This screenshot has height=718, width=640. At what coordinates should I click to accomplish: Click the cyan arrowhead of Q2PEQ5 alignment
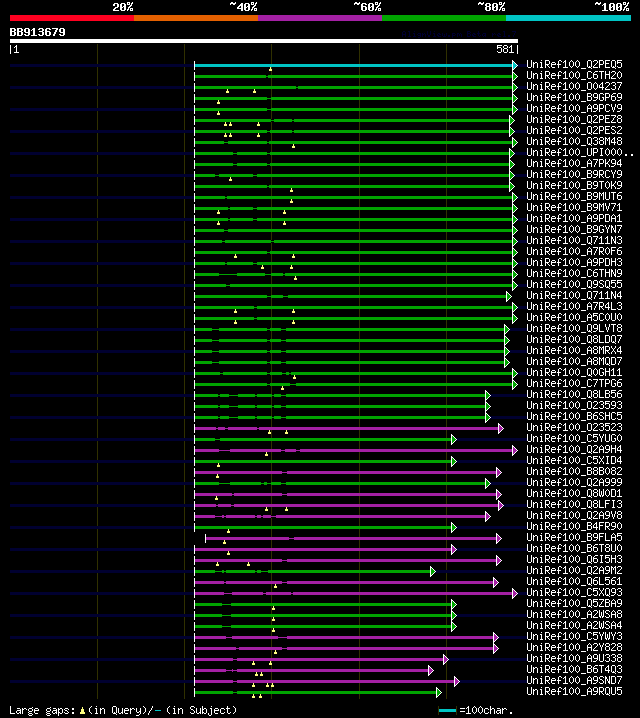pos(515,65)
